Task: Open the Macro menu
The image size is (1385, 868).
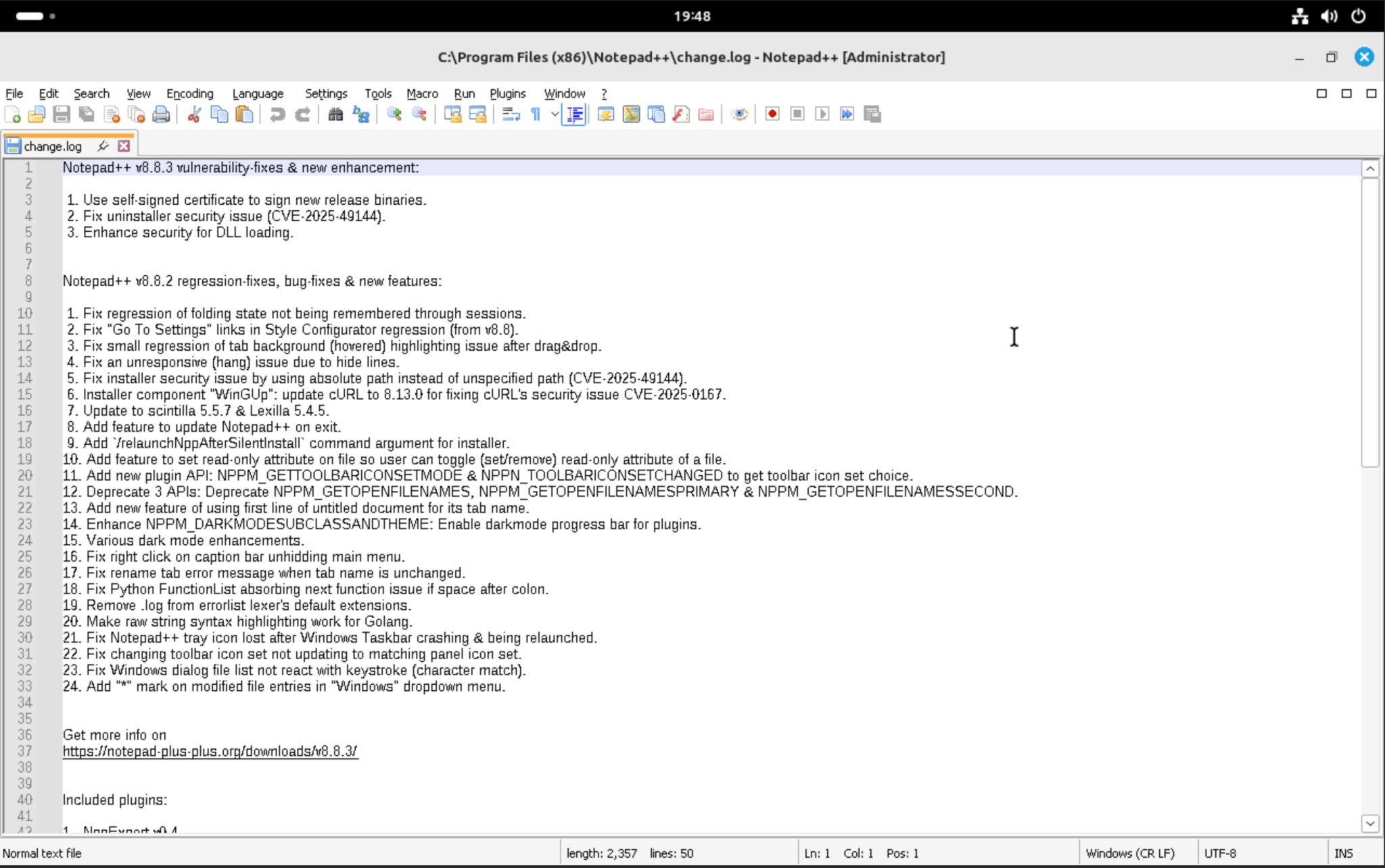Action: [421, 93]
